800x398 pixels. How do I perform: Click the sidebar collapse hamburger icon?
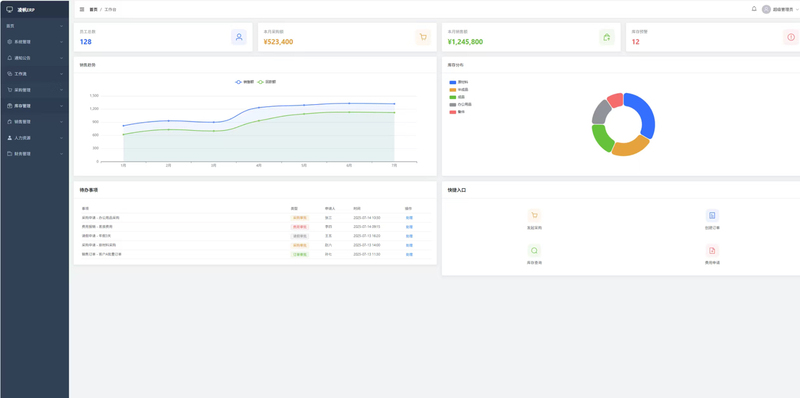(82, 9)
